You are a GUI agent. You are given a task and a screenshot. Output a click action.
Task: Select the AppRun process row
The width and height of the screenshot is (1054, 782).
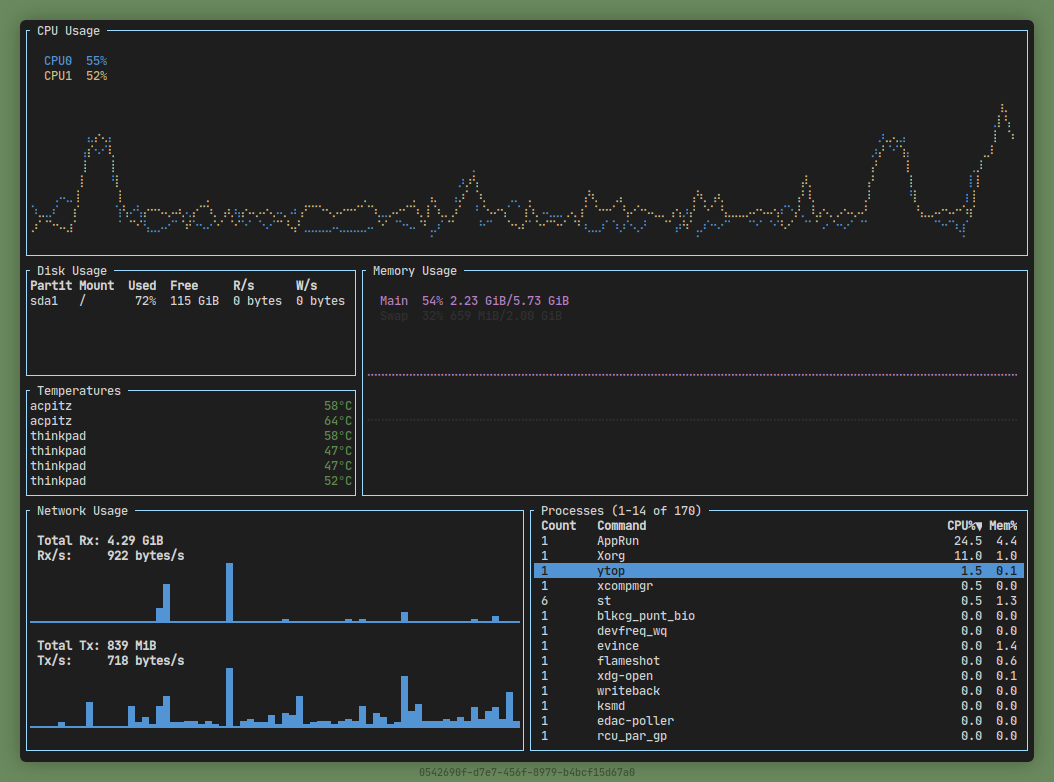pyautogui.click(x=617, y=541)
